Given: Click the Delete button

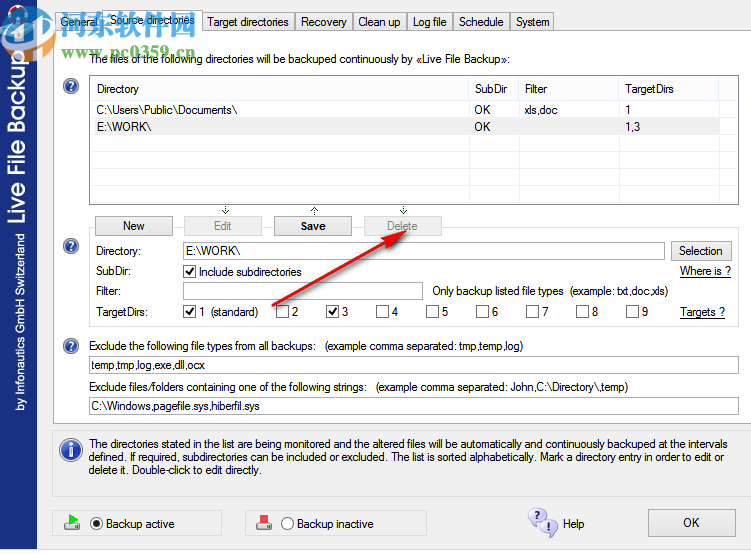Looking at the screenshot, I should (x=402, y=226).
